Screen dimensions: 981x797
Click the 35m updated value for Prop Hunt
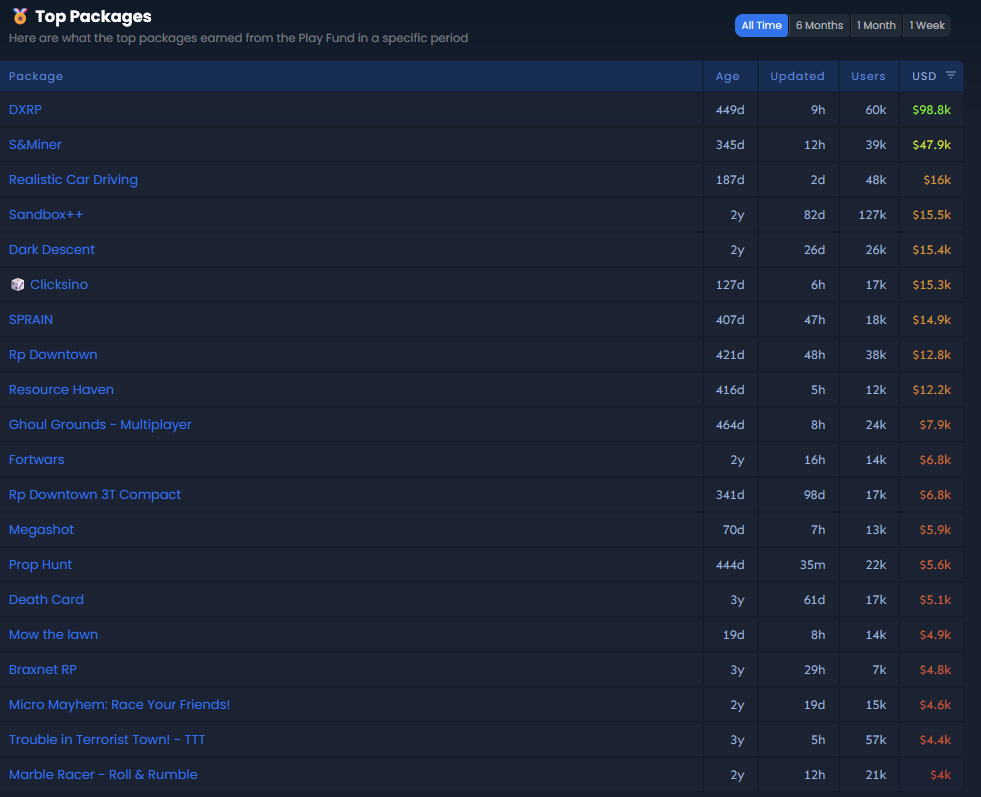[x=812, y=565]
